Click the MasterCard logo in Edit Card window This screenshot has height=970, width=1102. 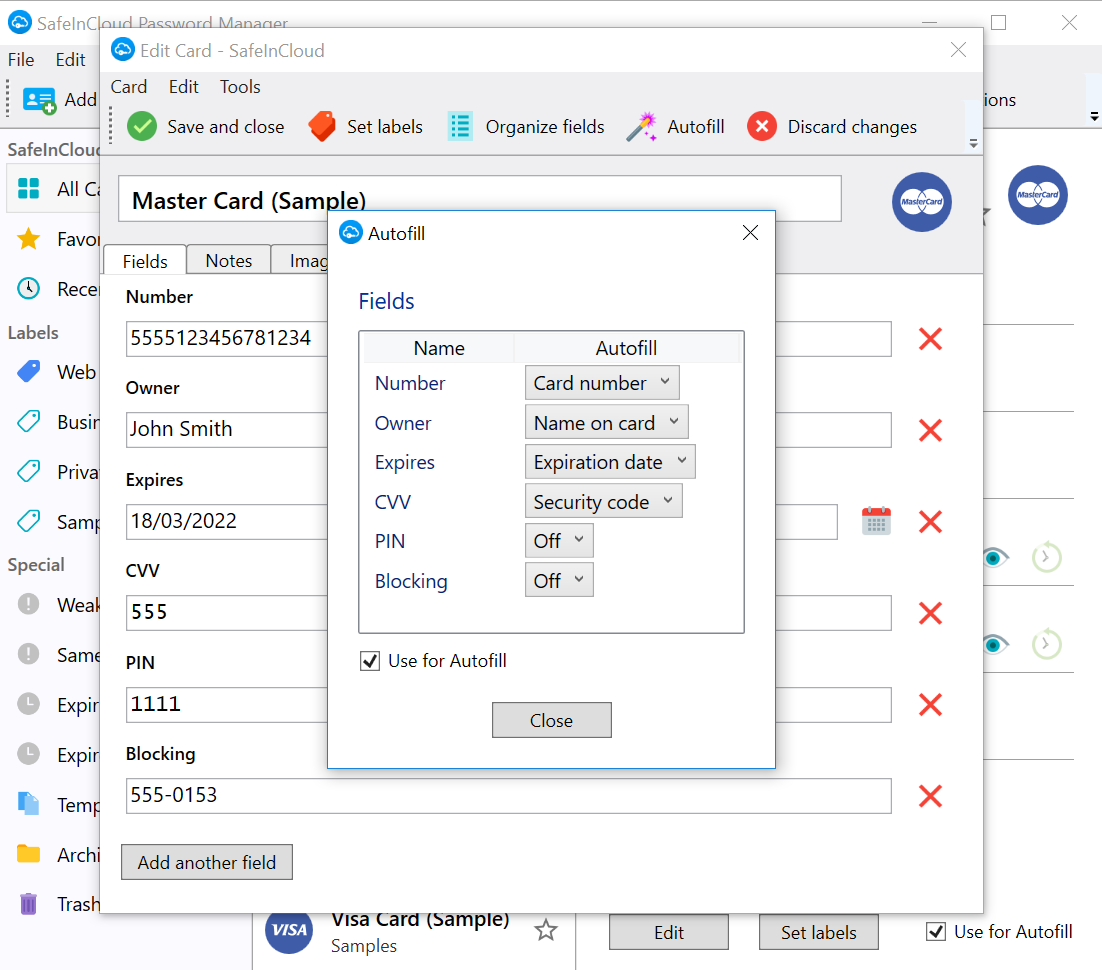922,202
